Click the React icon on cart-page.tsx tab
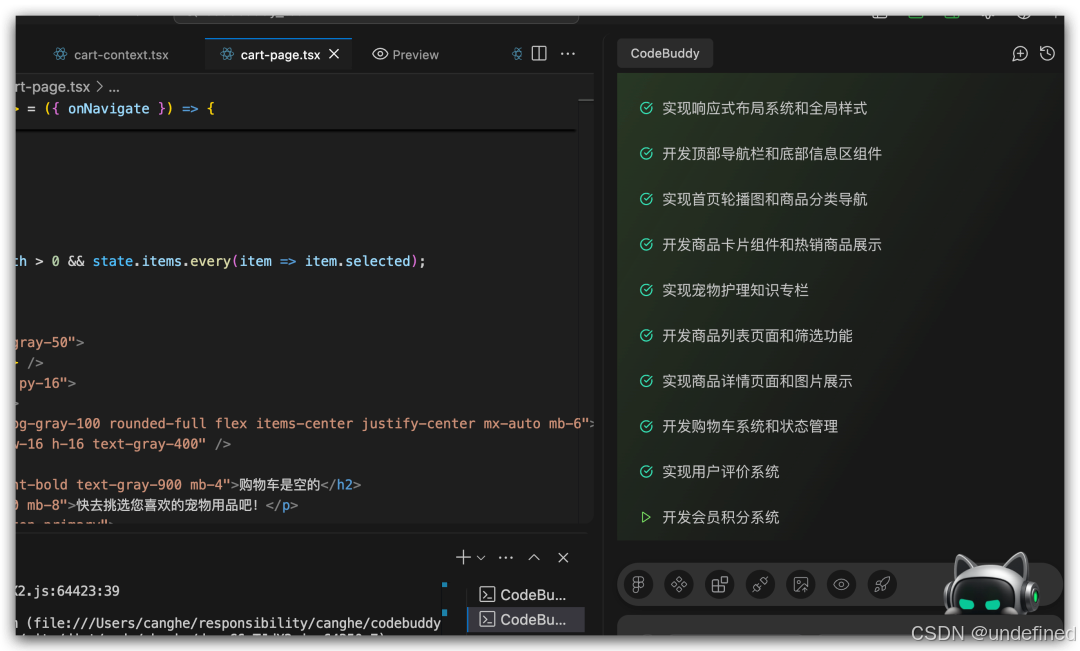This screenshot has height=651, width=1080. [x=227, y=54]
